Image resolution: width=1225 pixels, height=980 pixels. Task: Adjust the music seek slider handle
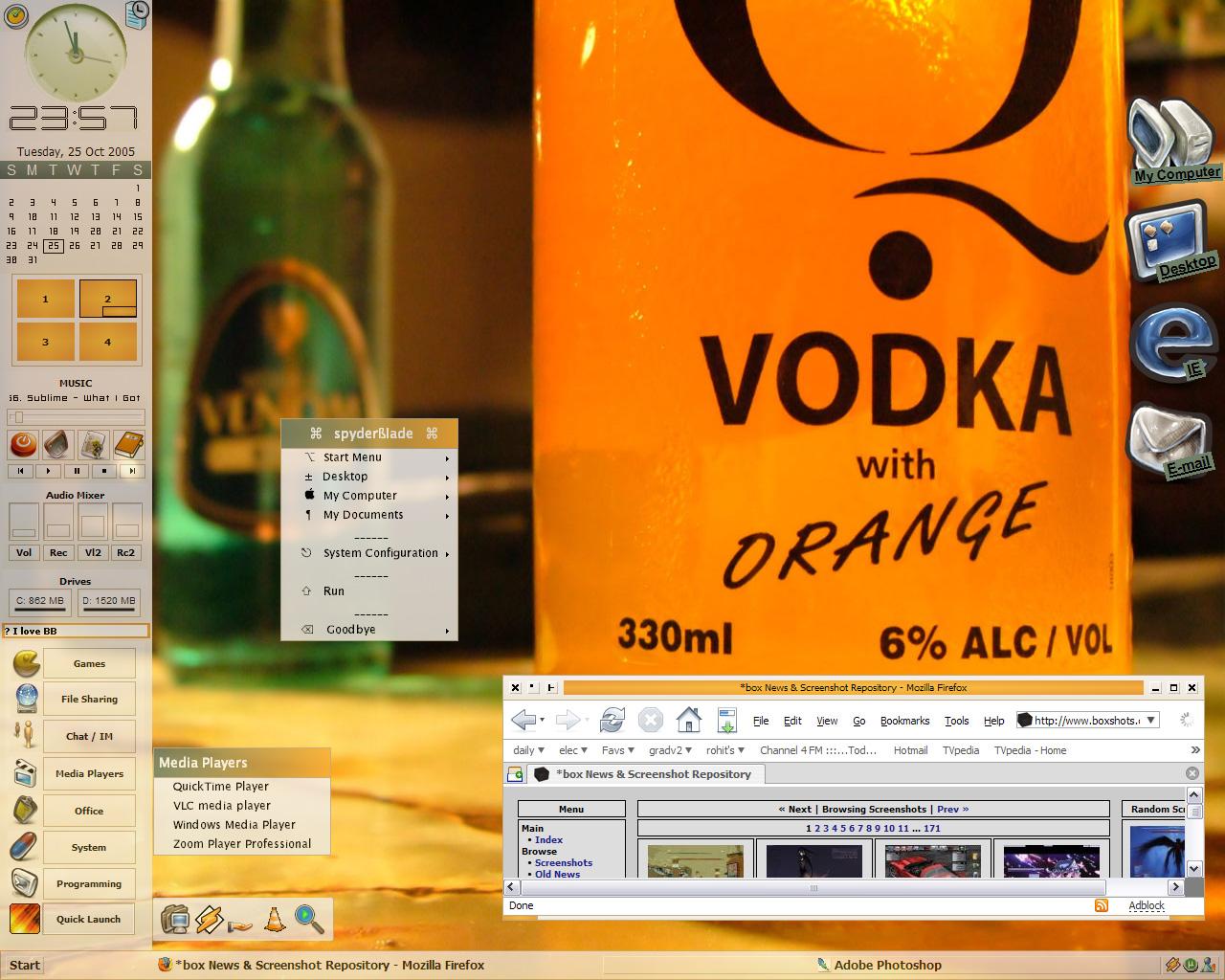[18, 417]
